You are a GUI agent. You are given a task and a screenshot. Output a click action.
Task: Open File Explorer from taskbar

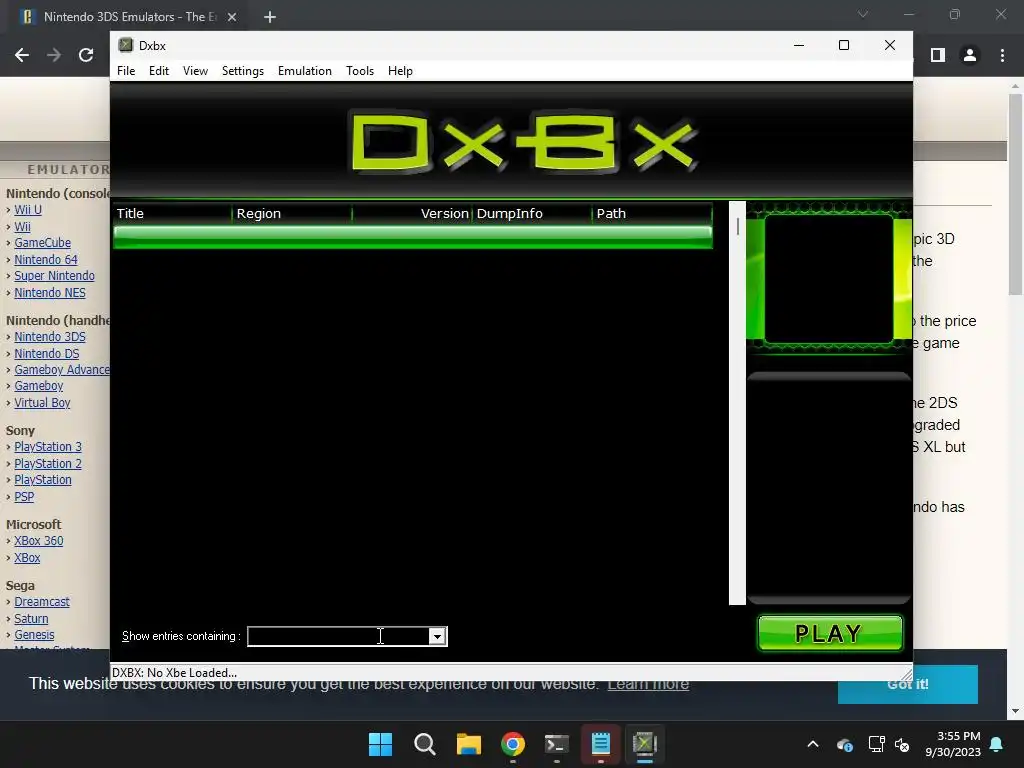pos(469,744)
